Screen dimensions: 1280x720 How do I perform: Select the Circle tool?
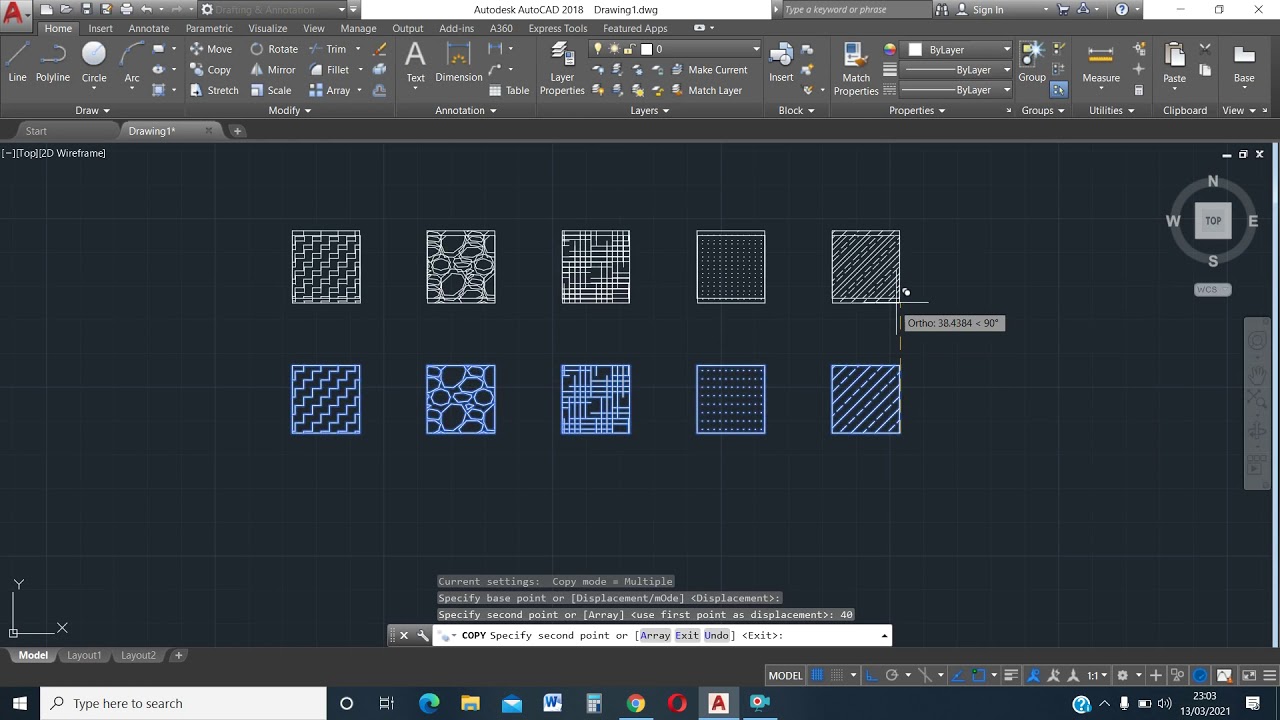click(x=94, y=62)
